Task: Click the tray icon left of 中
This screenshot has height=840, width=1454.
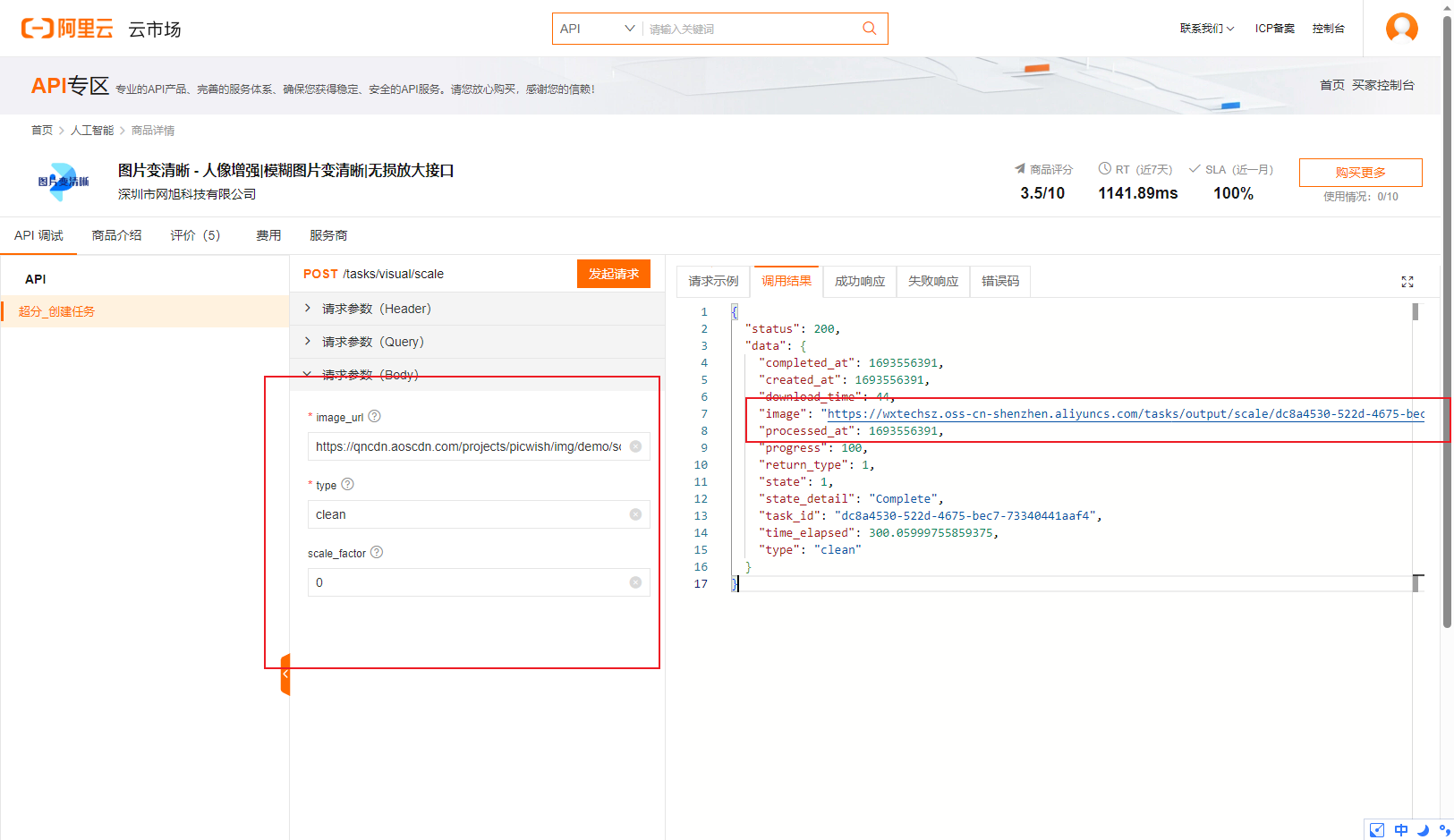Action: click(x=1377, y=830)
